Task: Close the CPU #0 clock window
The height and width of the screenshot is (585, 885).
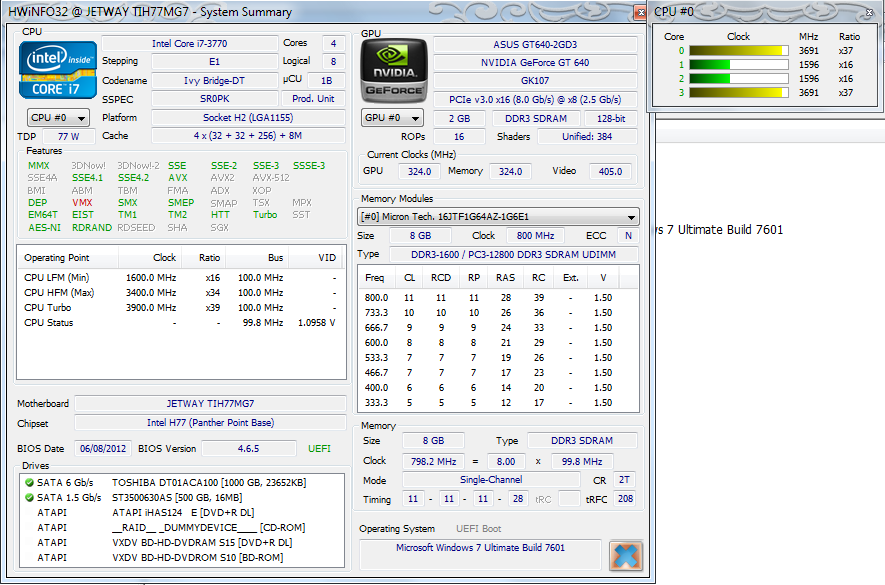Action: tap(870, 12)
